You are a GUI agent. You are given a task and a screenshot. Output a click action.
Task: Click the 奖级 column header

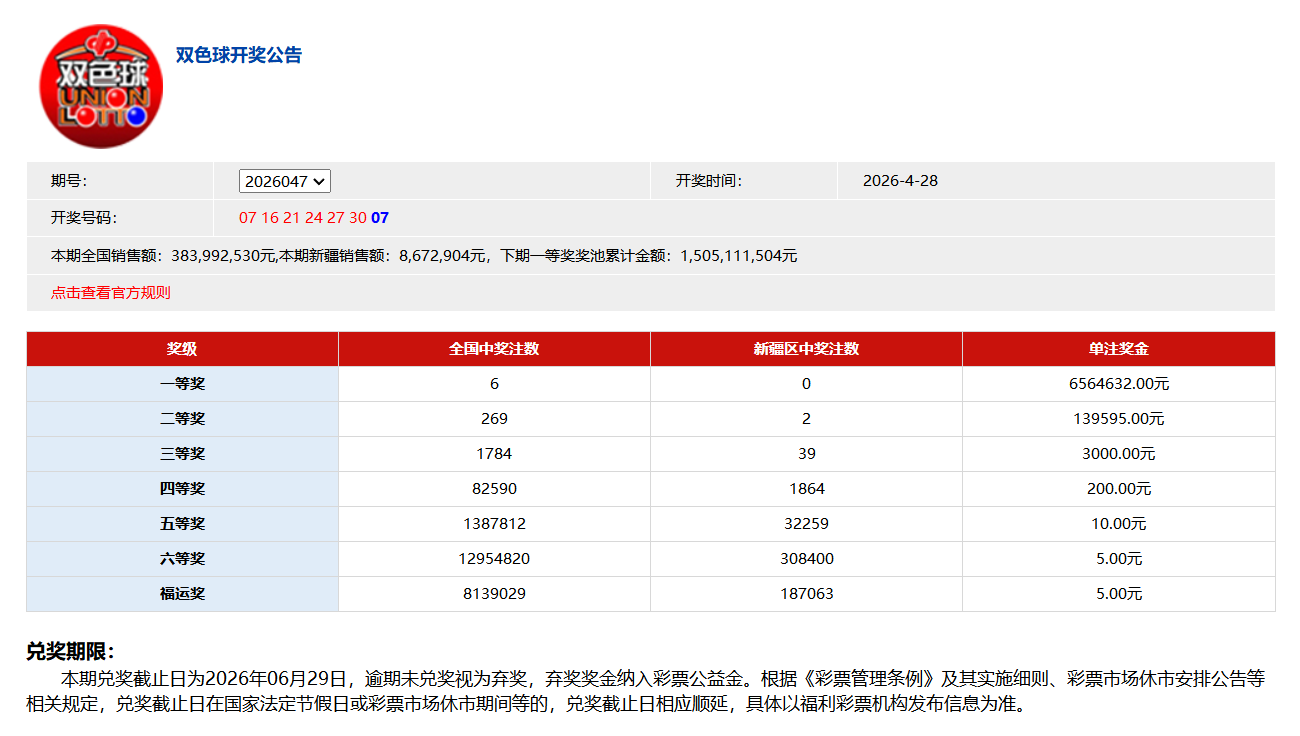pos(182,349)
